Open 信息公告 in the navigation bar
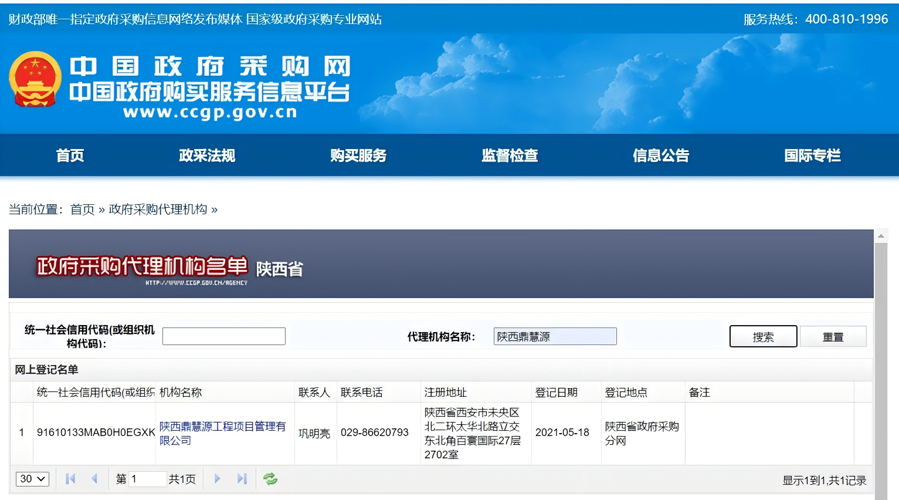899x500 pixels. coord(661,156)
